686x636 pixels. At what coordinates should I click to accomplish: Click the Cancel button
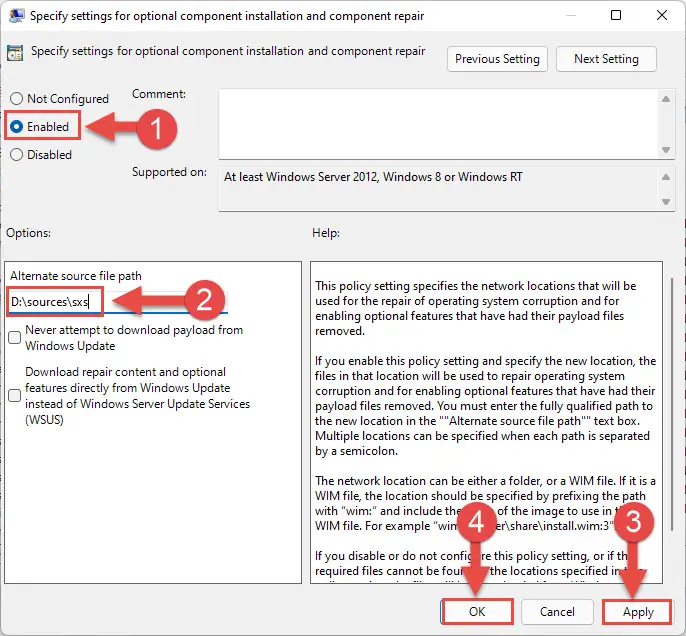click(x=557, y=612)
